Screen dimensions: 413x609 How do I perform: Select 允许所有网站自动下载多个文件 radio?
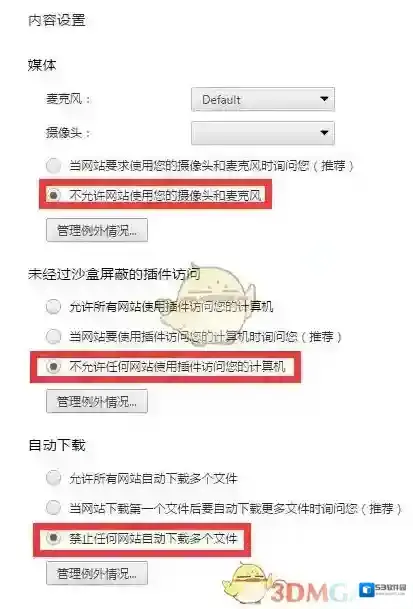click(54, 478)
